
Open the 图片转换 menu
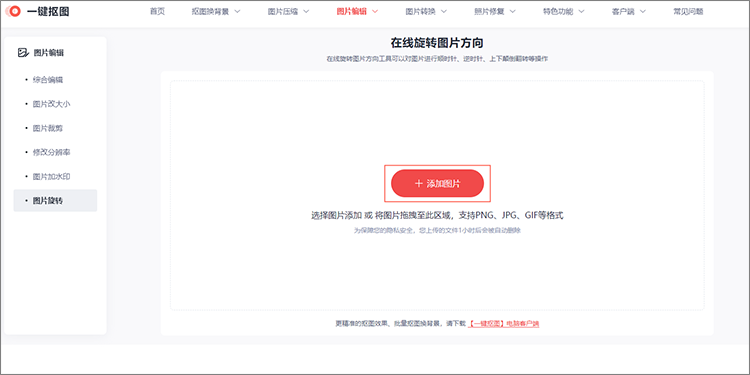(420, 11)
